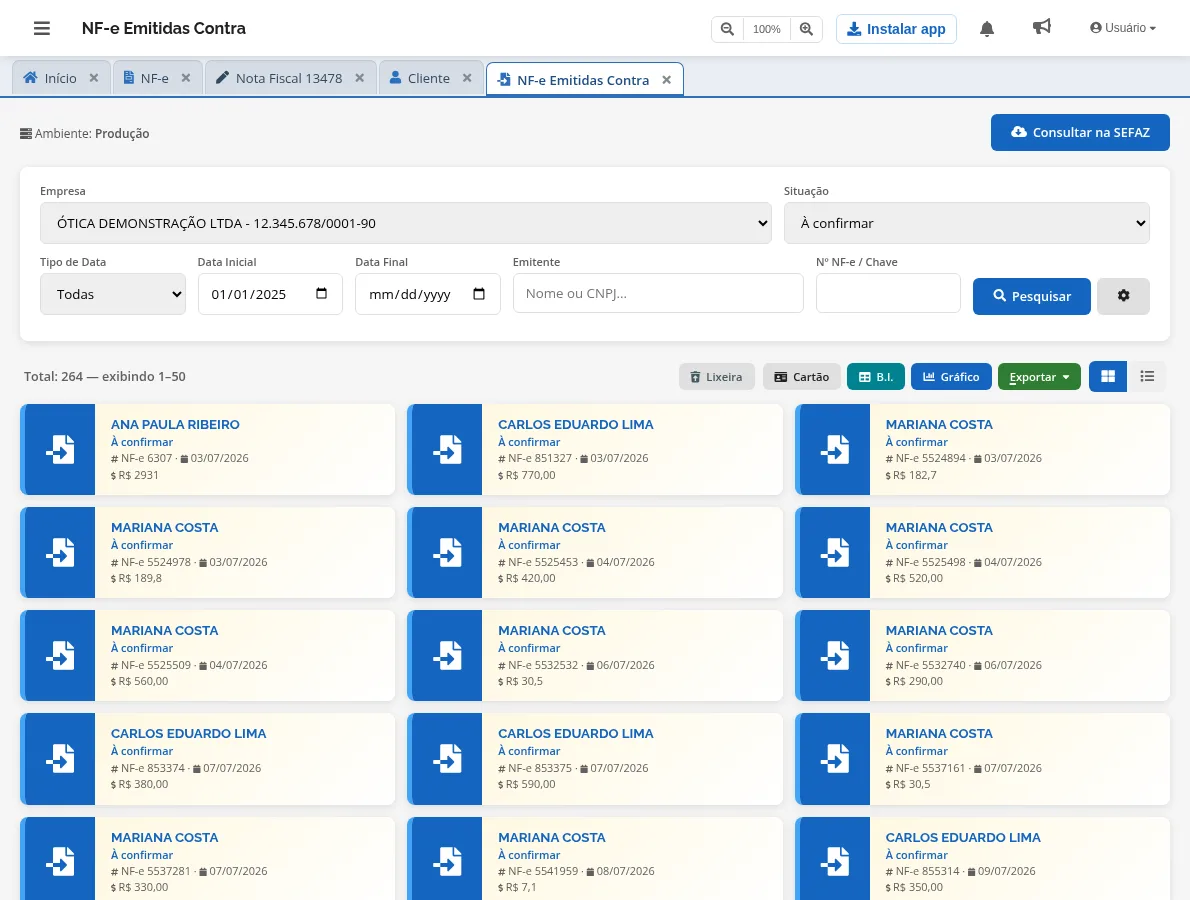Switch to list view
The image size is (1190, 900).
(1147, 376)
